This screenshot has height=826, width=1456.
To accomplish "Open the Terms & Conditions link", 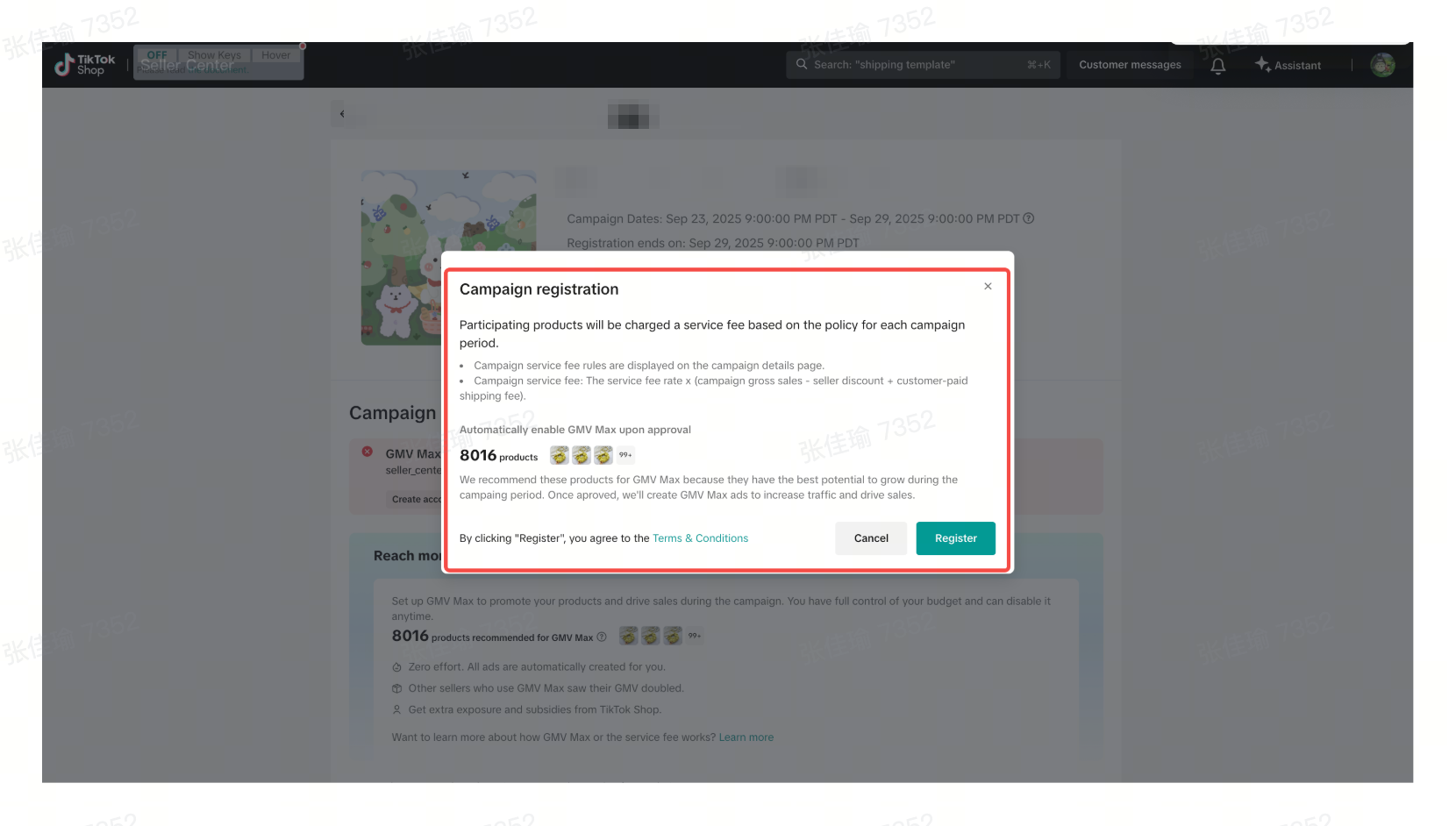I will (700, 538).
